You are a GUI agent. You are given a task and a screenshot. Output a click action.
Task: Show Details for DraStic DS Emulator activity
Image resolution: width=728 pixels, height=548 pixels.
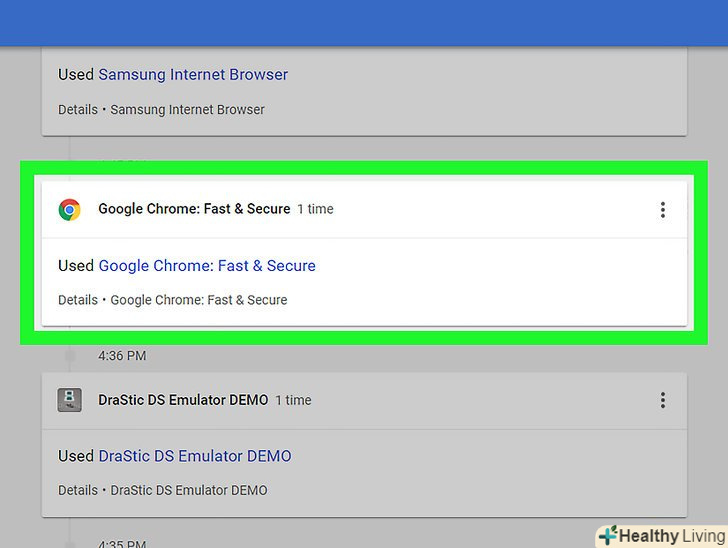(x=78, y=490)
